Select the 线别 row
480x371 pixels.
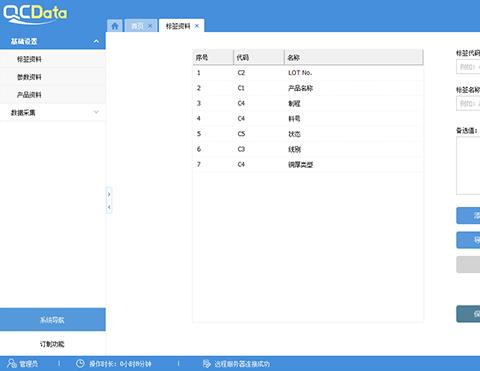pyautogui.click(x=308, y=149)
